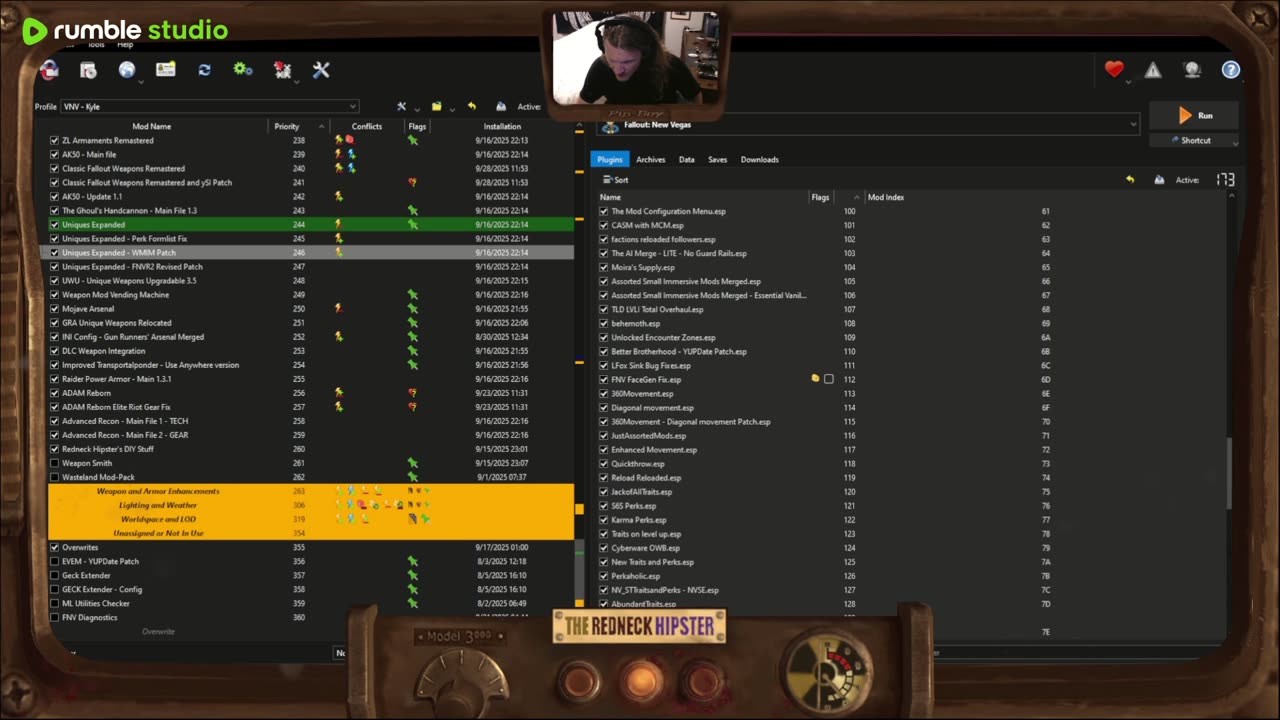The height and width of the screenshot is (720, 1280).
Task: Click the Run button
Action: (x=1194, y=116)
